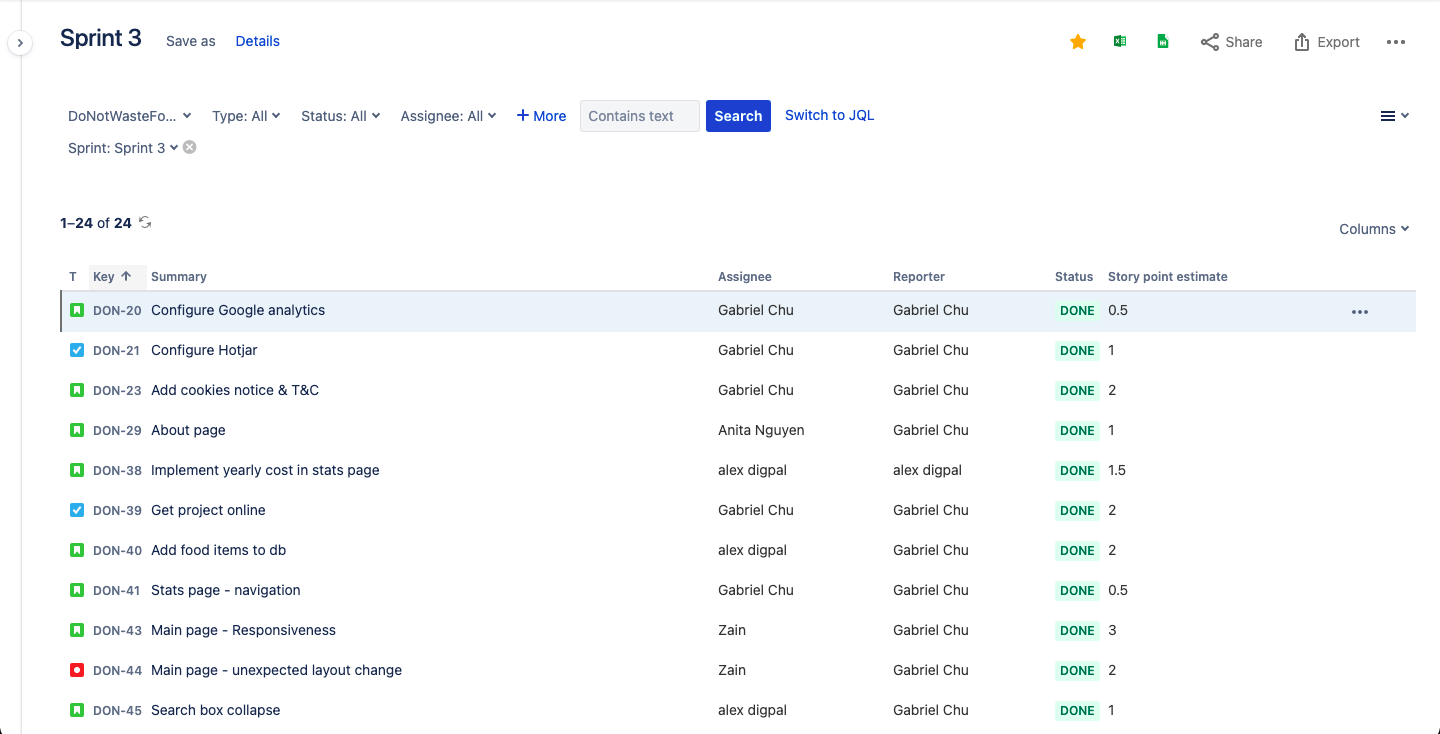Screen dimensions: 1440x734
Task: Sort by the Status column
Action: (1074, 276)
